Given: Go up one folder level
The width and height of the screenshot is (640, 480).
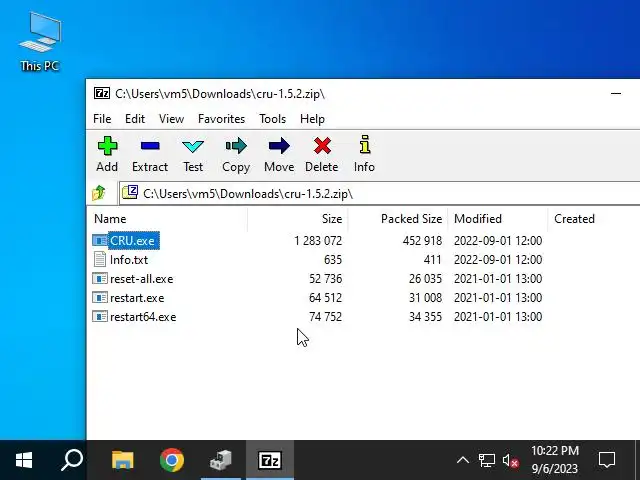Looking at the screenshot, I should [x=99, y=193].
